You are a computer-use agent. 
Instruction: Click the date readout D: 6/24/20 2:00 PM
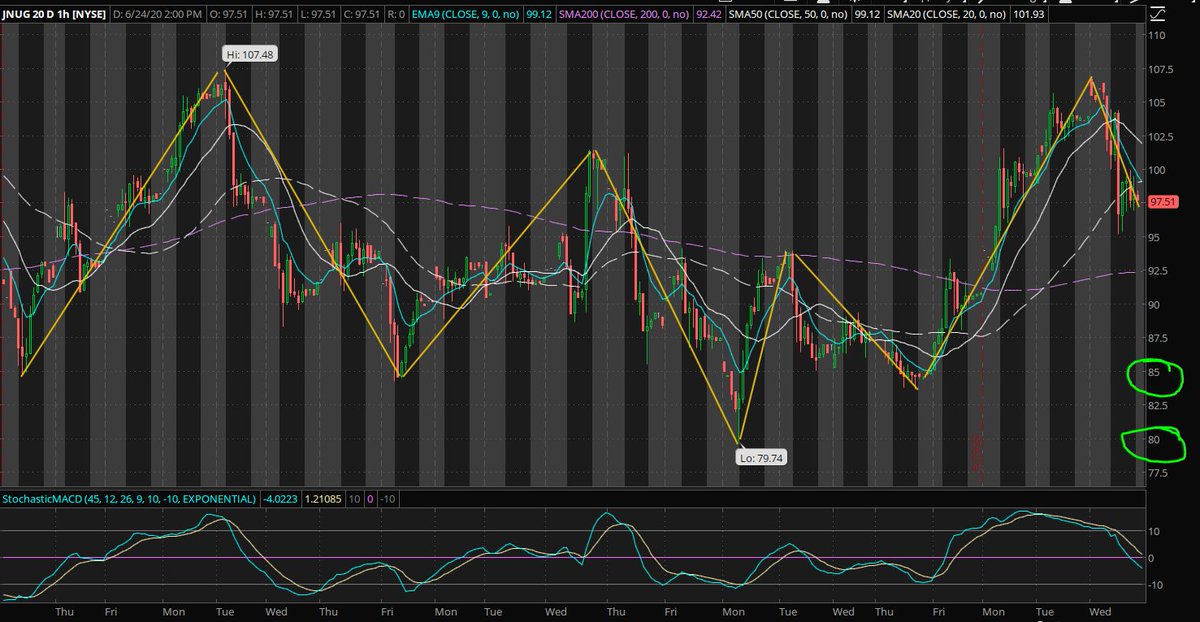pos(155,16)
